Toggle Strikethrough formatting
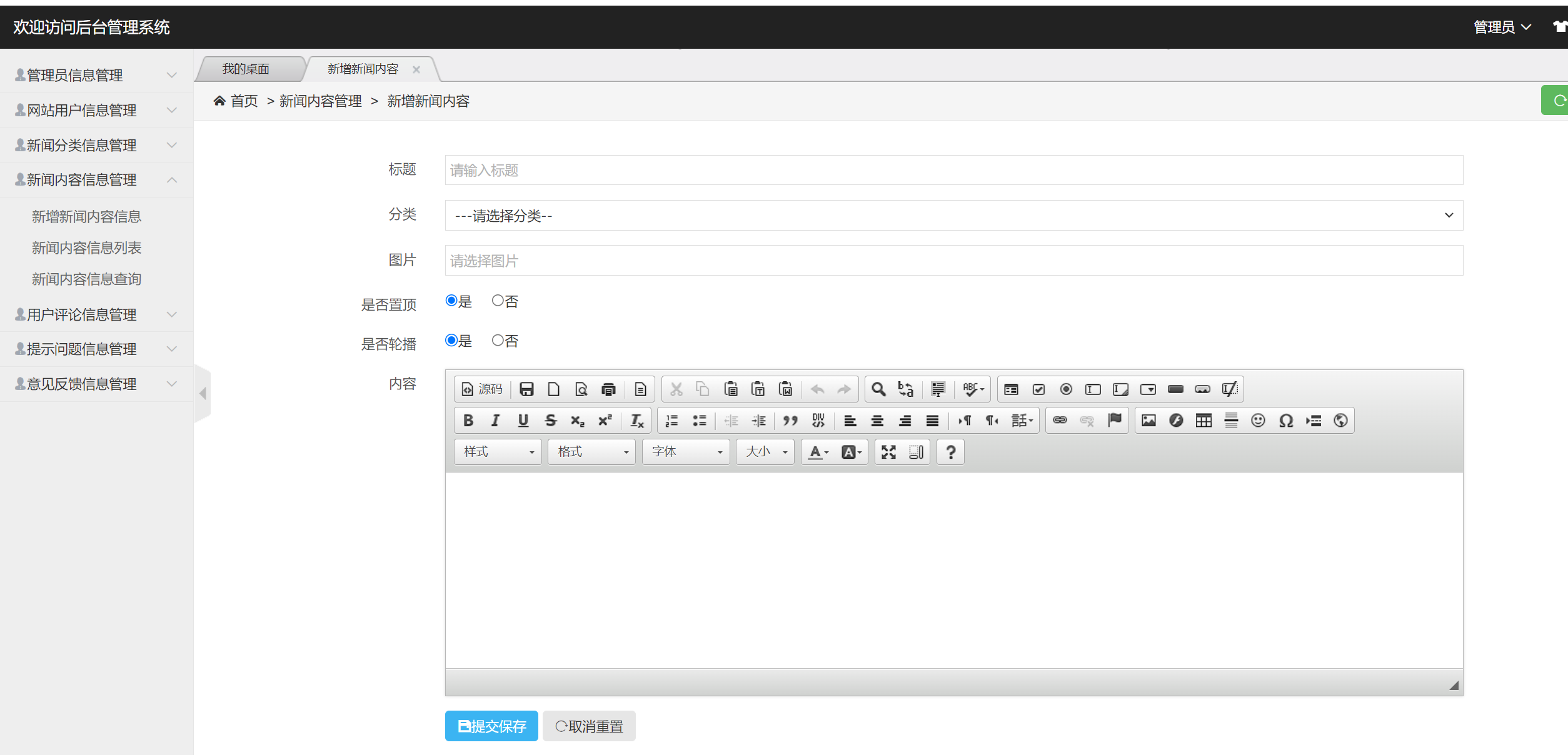The image size is (1568, 755). (x=551, y=421)
